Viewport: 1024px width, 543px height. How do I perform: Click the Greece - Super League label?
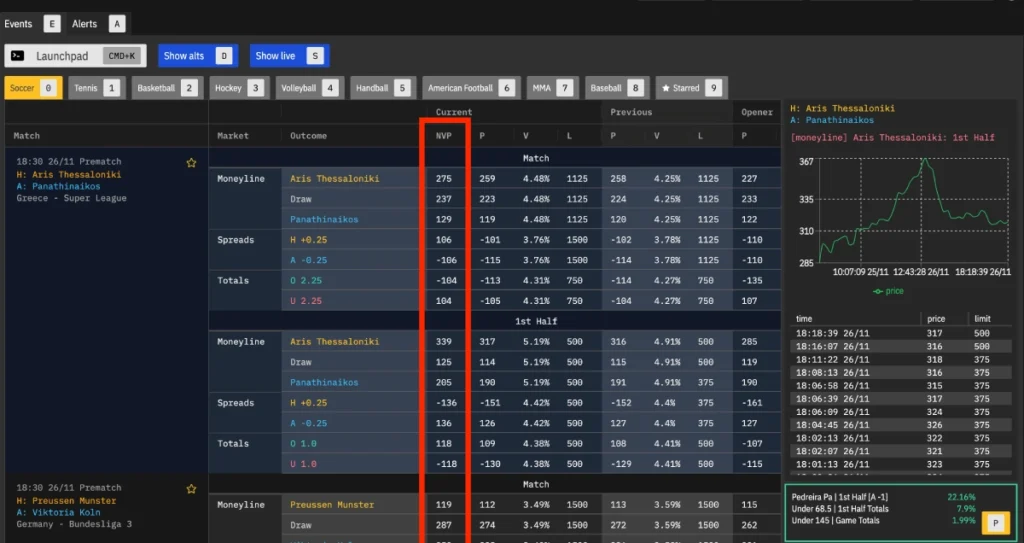coord(71,198)
